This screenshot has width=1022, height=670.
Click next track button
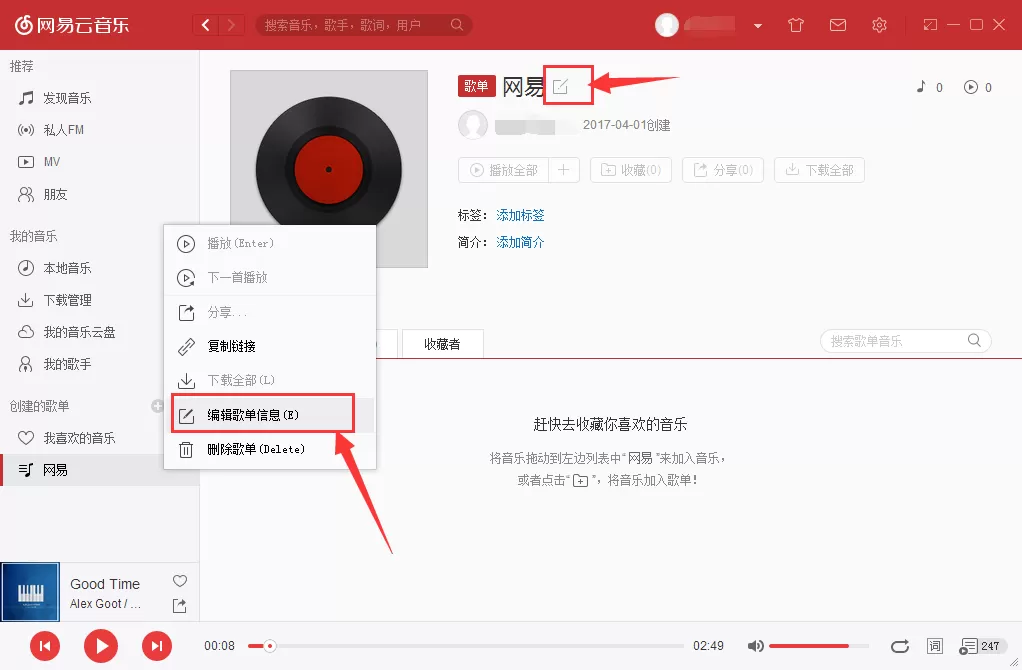point(157,646)
